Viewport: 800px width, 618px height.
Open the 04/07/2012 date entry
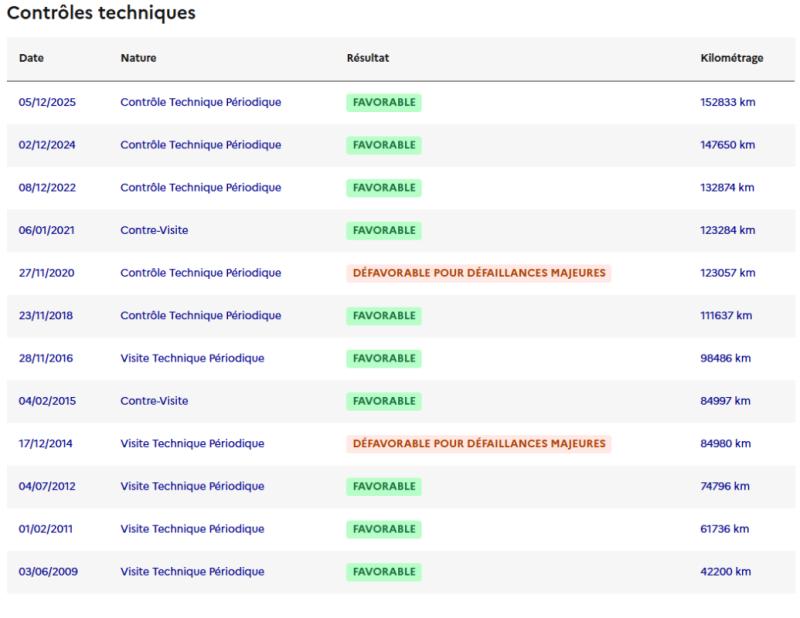[x=47, y=486]
